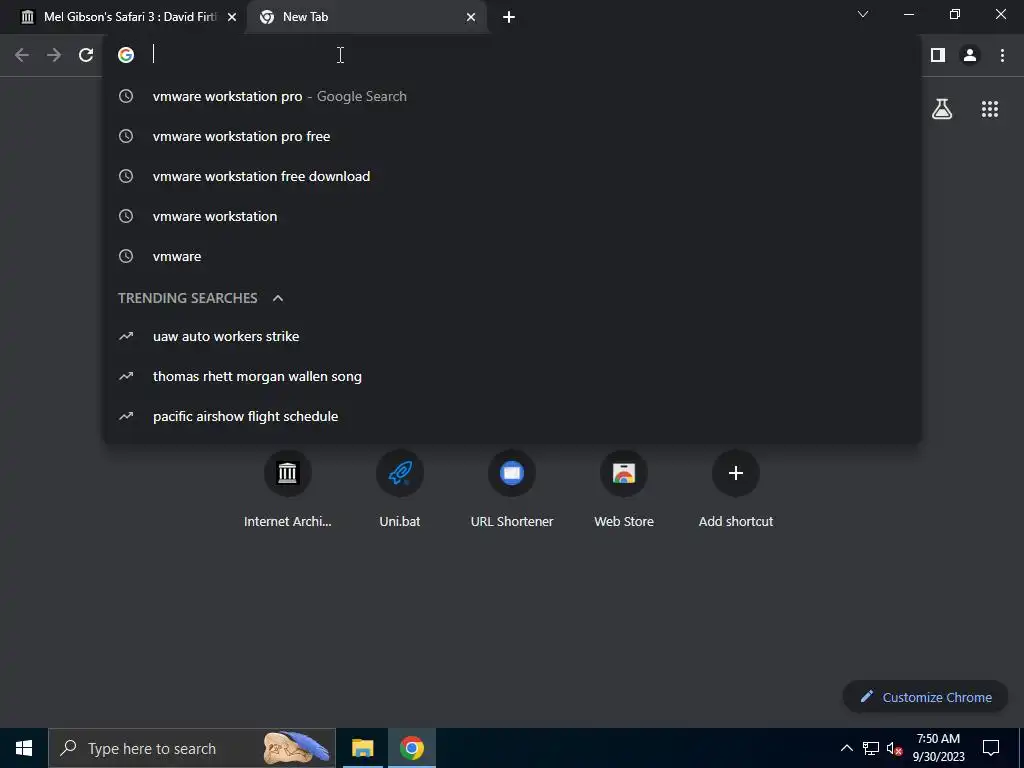Pick trending search 'thomas rhett morgan wallen song'
Image resolution: width=1024 pixels, height=768 pixels.
512,376
